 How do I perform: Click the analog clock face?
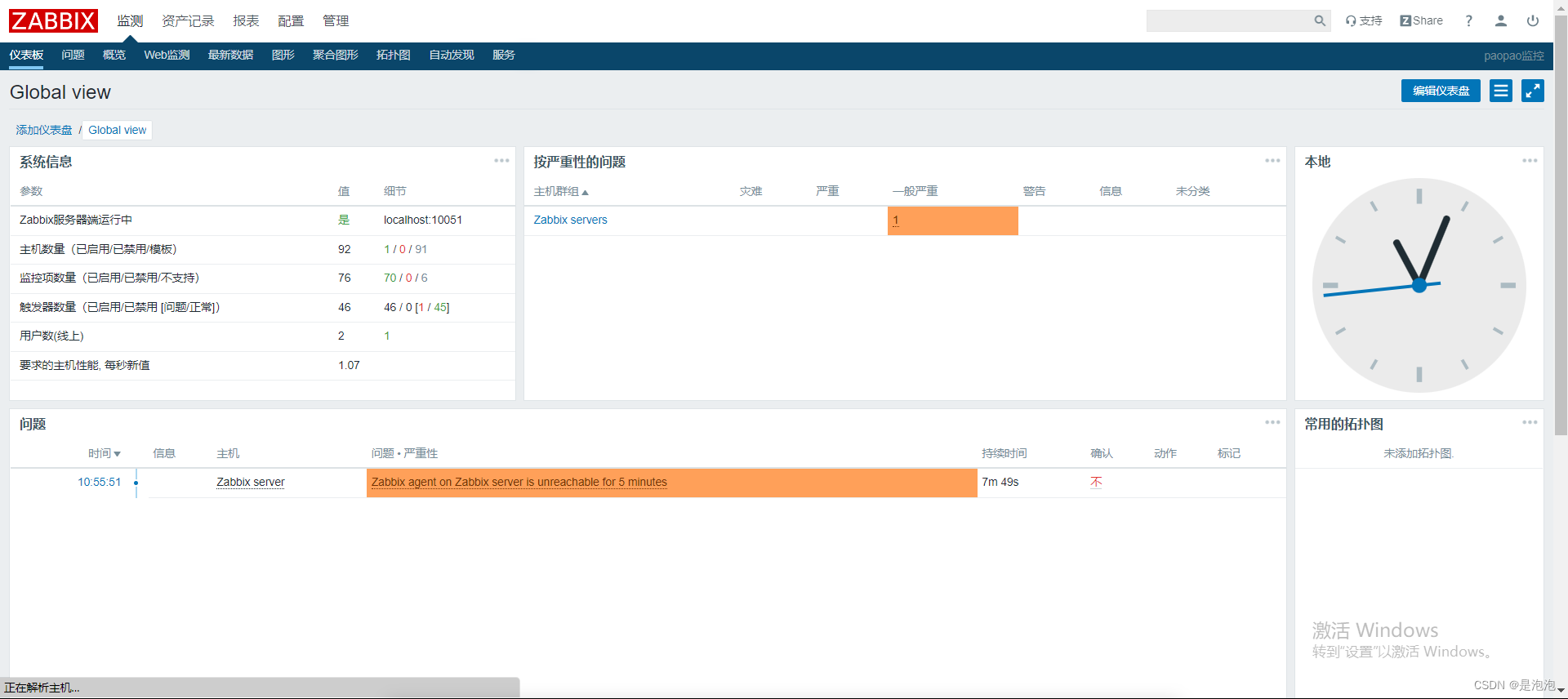click(x=1419, y=285)
